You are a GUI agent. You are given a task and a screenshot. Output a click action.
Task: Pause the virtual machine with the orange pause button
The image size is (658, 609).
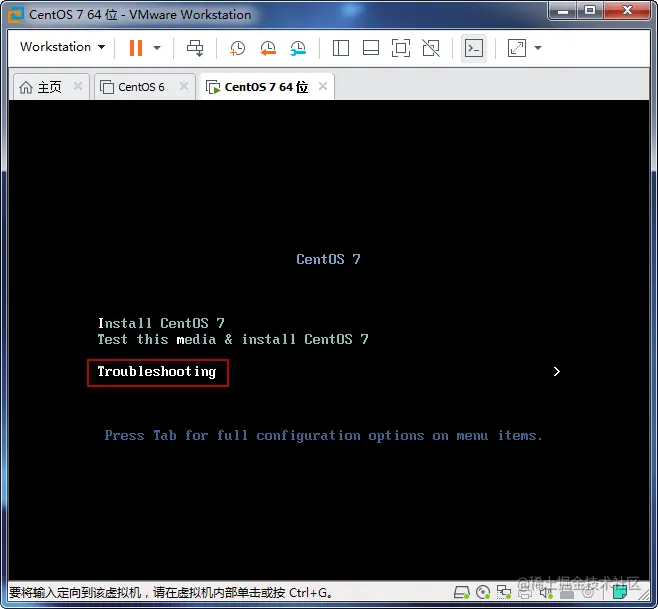coord(136,47)
